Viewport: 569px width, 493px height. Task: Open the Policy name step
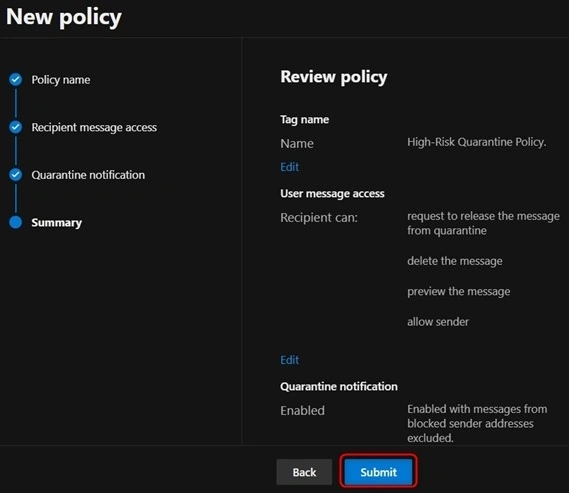[x=61, y=79]
